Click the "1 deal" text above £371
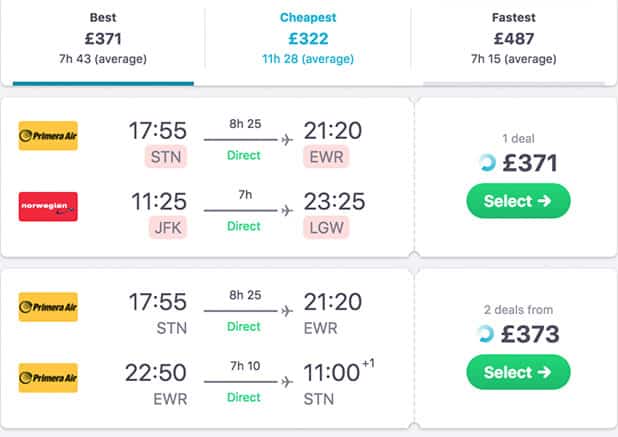 517,138
